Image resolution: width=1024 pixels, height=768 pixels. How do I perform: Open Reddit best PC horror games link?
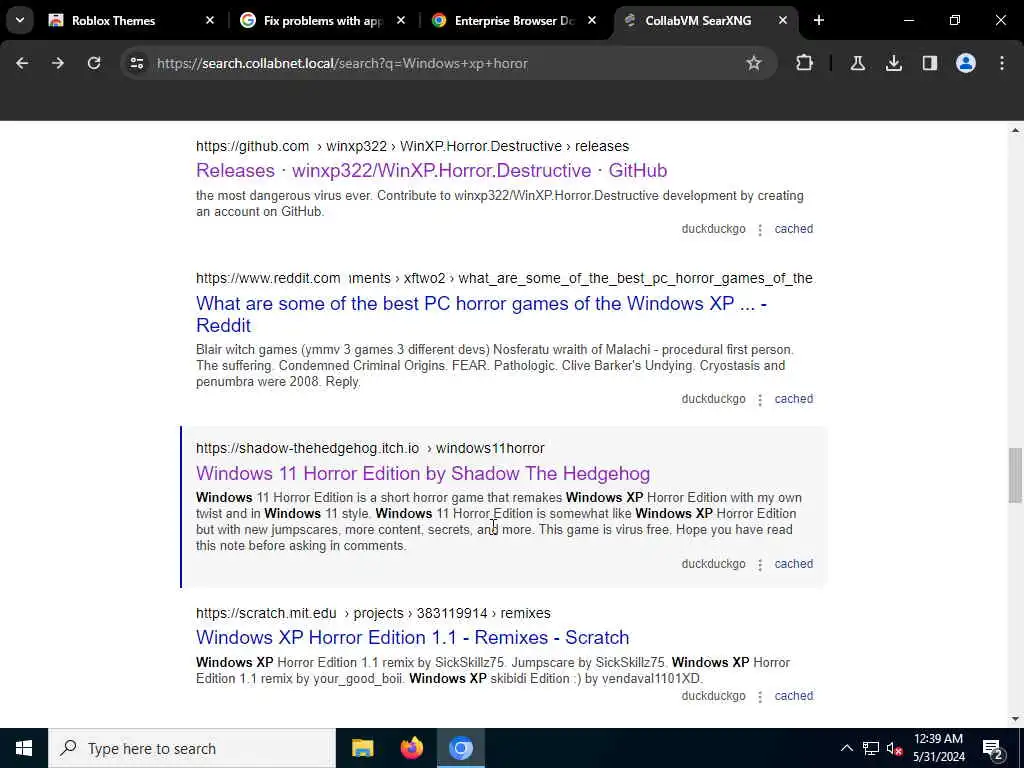(481, 314)
